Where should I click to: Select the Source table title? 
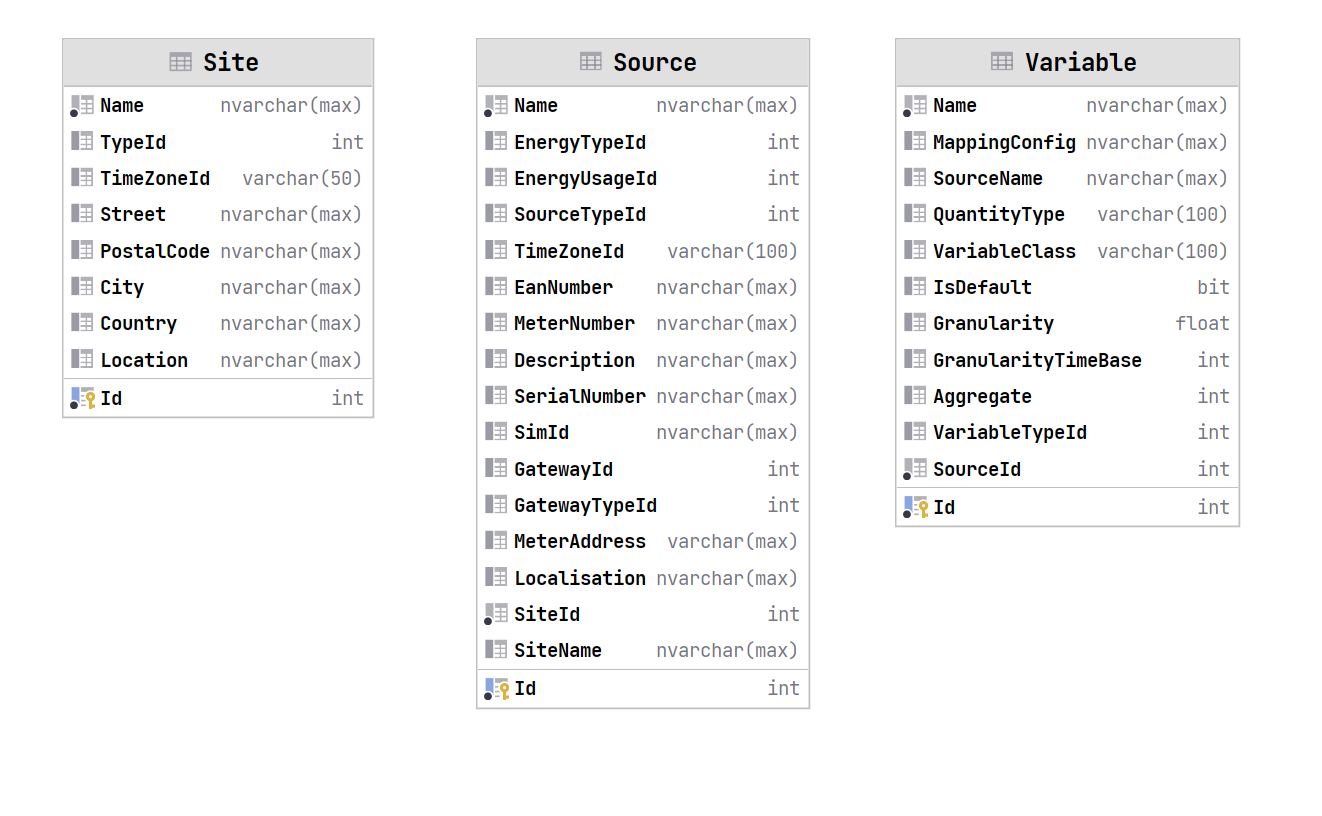[x=654, y=62]
